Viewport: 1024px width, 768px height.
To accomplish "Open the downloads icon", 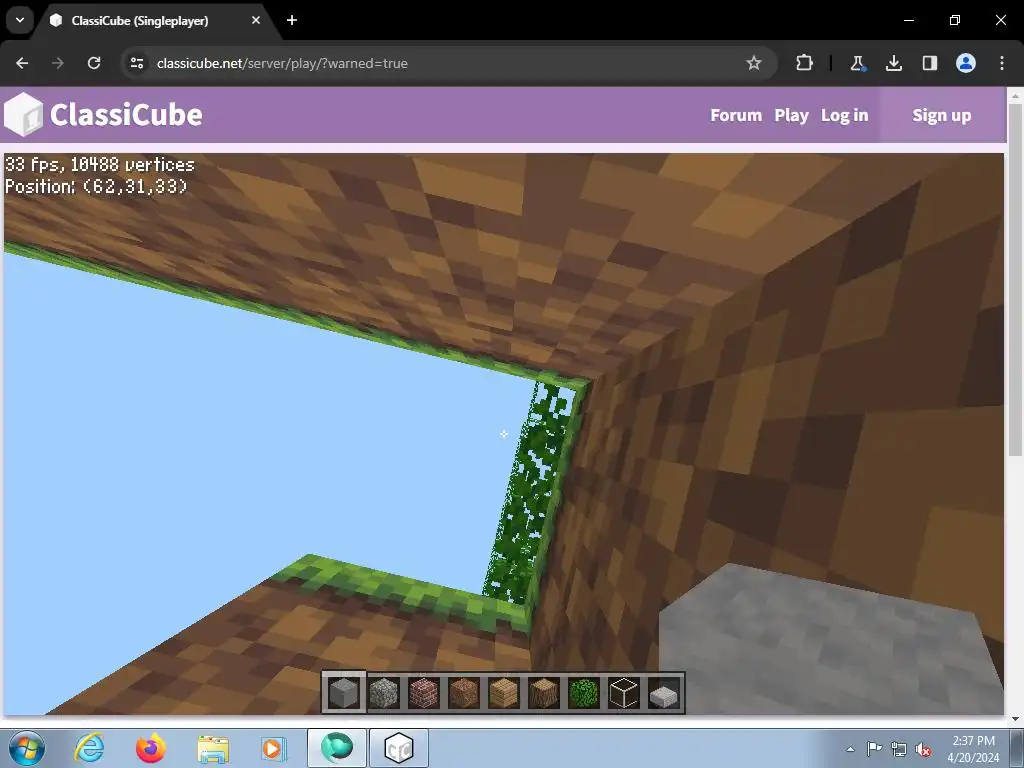I will tap(893, 63).
